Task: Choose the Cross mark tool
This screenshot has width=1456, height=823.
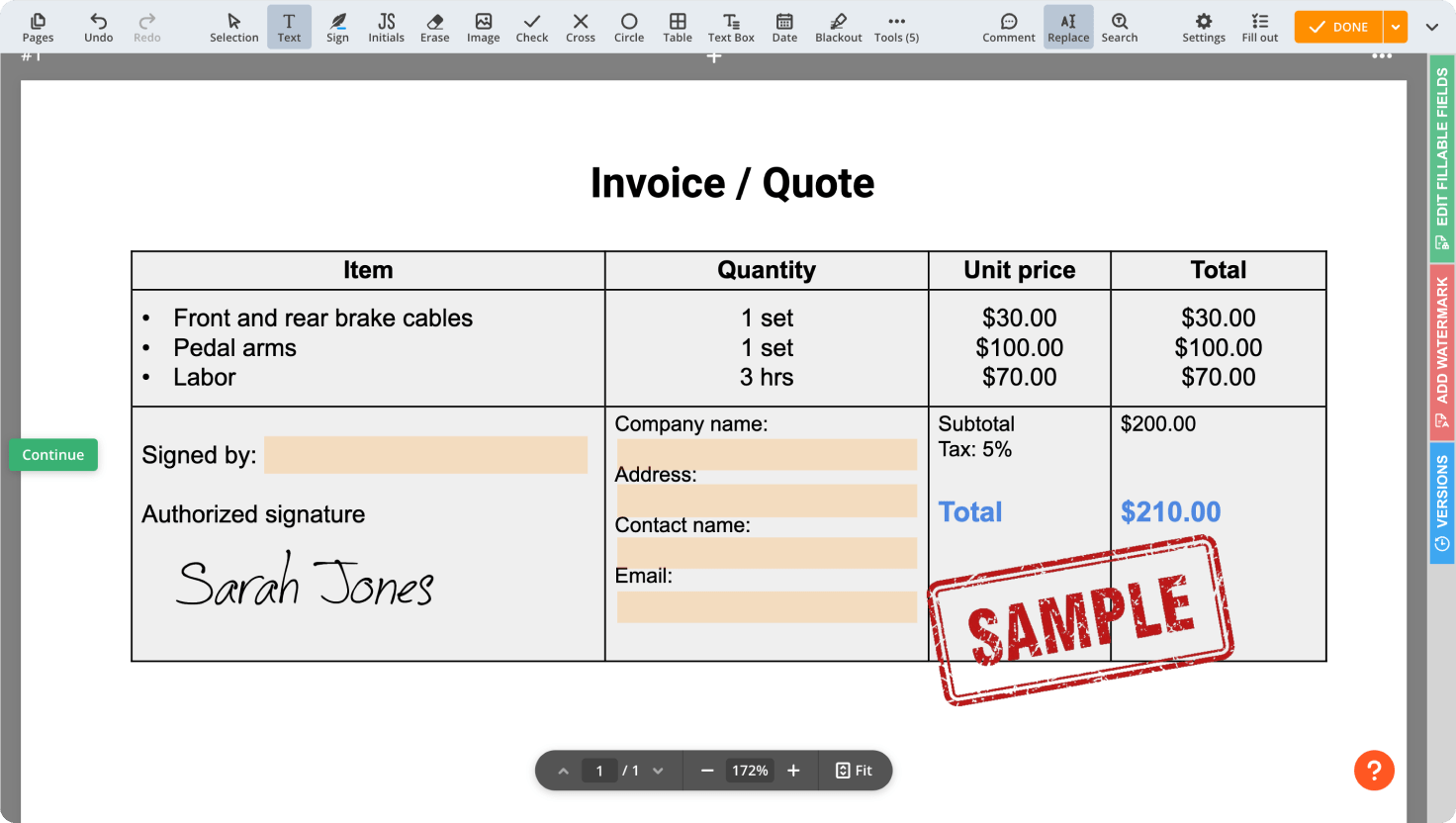Action: click(x=580, y=27)
